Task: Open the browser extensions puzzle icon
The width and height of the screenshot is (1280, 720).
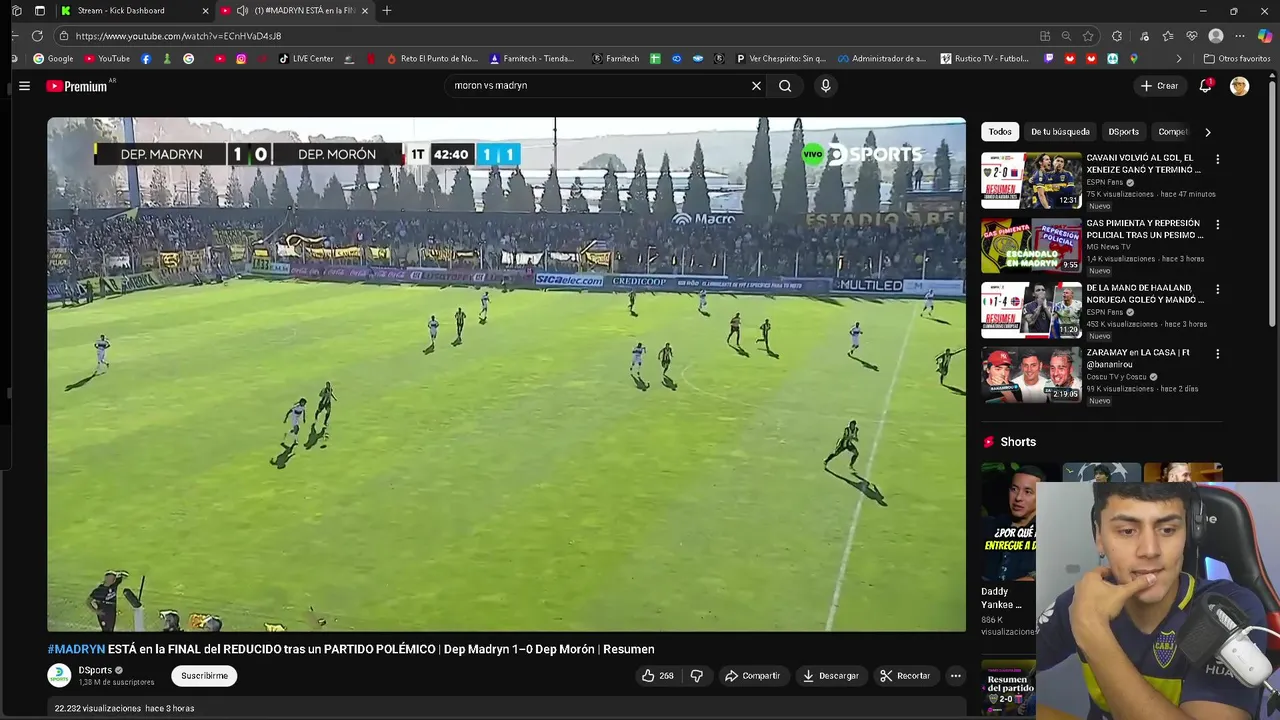Action: click(1117, 36)
